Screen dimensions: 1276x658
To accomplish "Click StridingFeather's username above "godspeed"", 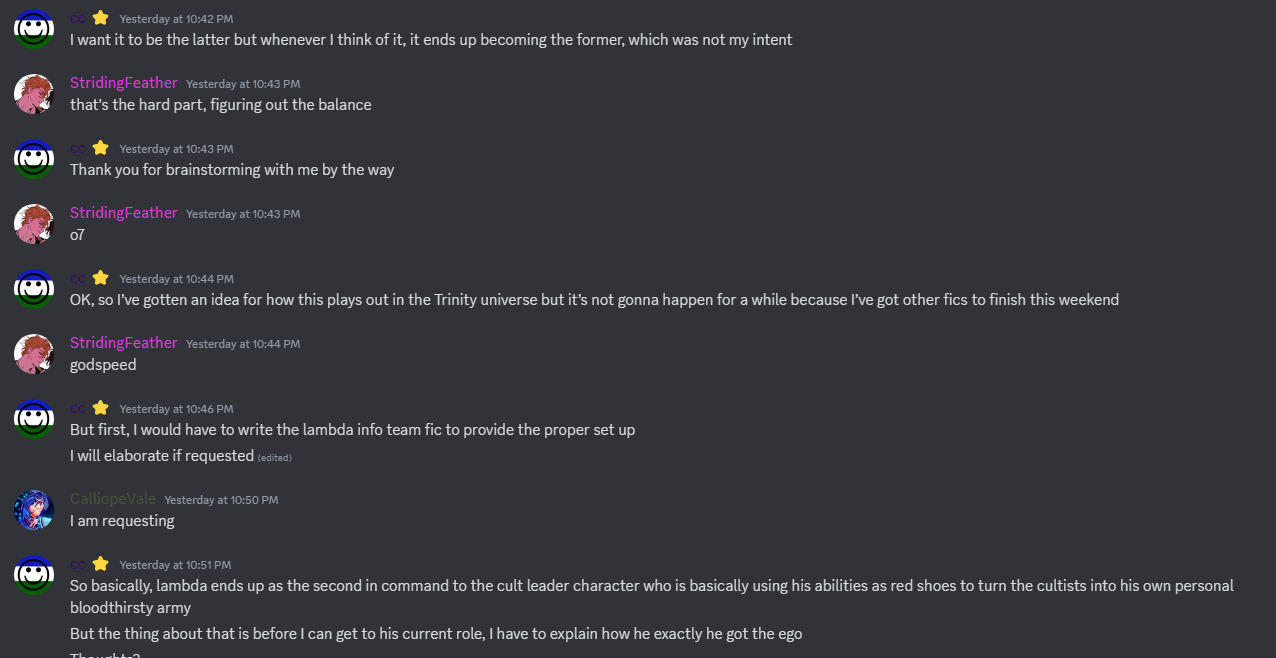I will 124,343.
